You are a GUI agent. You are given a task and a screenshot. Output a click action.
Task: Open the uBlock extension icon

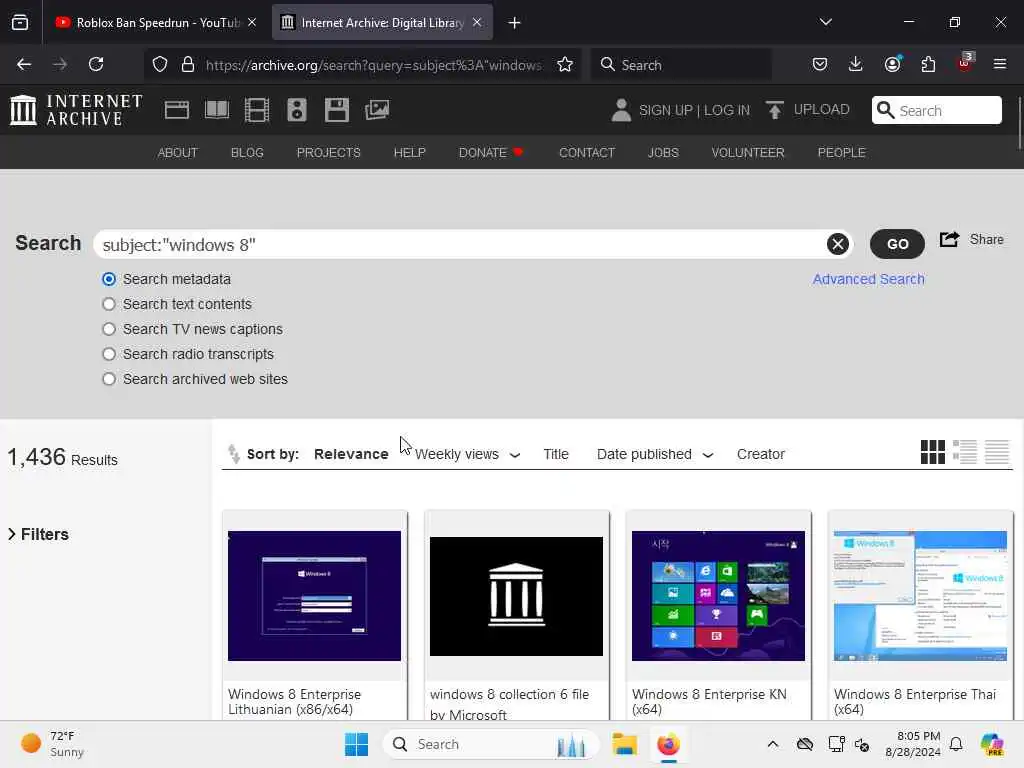[x=965, y=63]
